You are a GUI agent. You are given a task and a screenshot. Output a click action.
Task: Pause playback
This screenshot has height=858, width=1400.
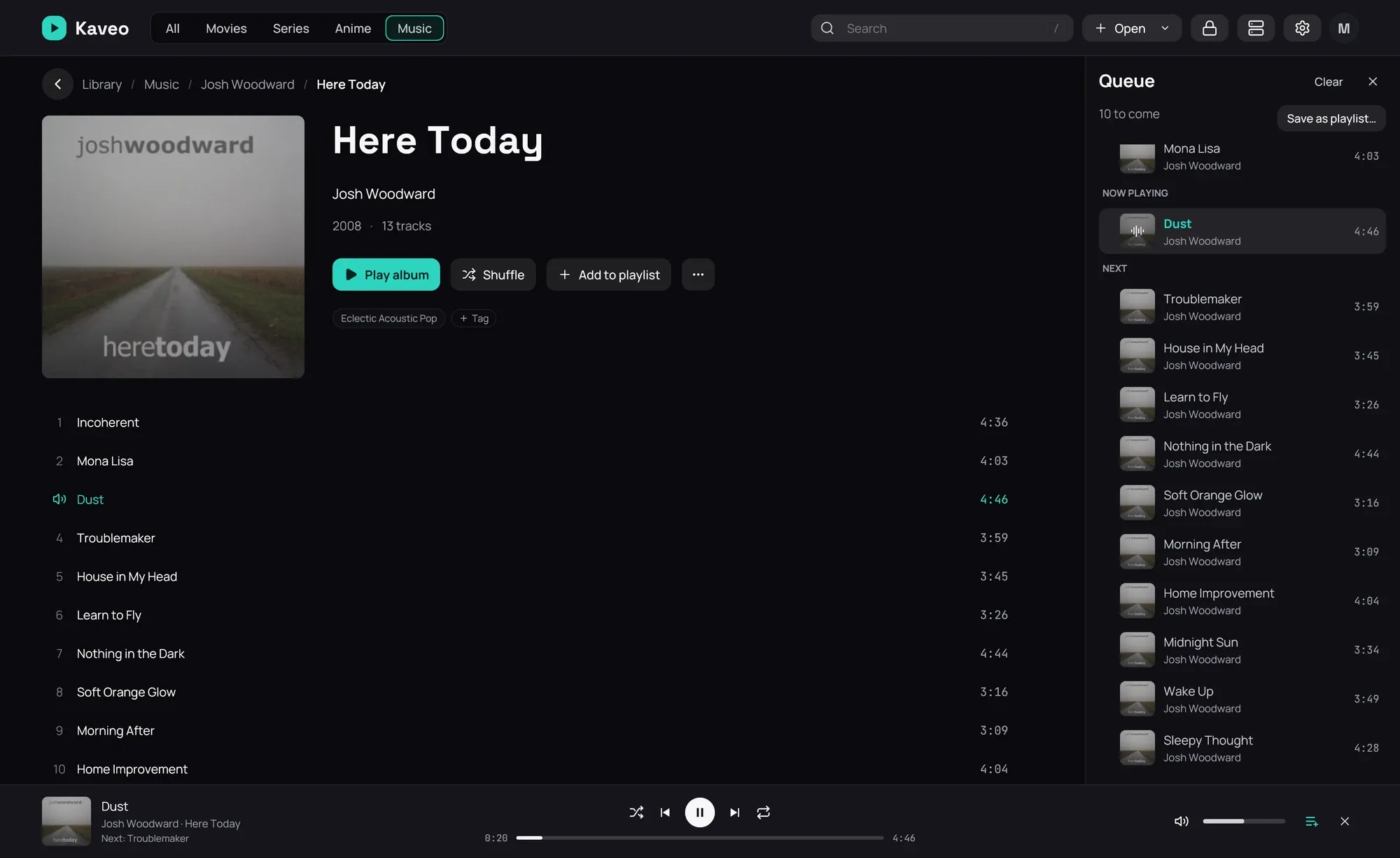pyautogui.click(x=699, y=812)
